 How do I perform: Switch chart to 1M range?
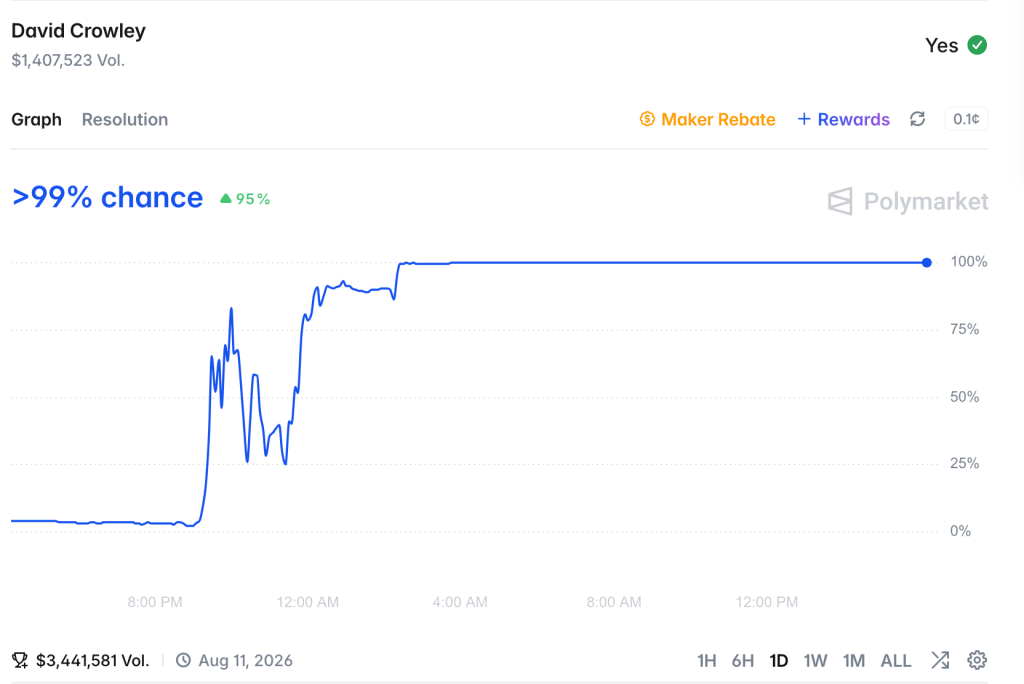(854, 660)
